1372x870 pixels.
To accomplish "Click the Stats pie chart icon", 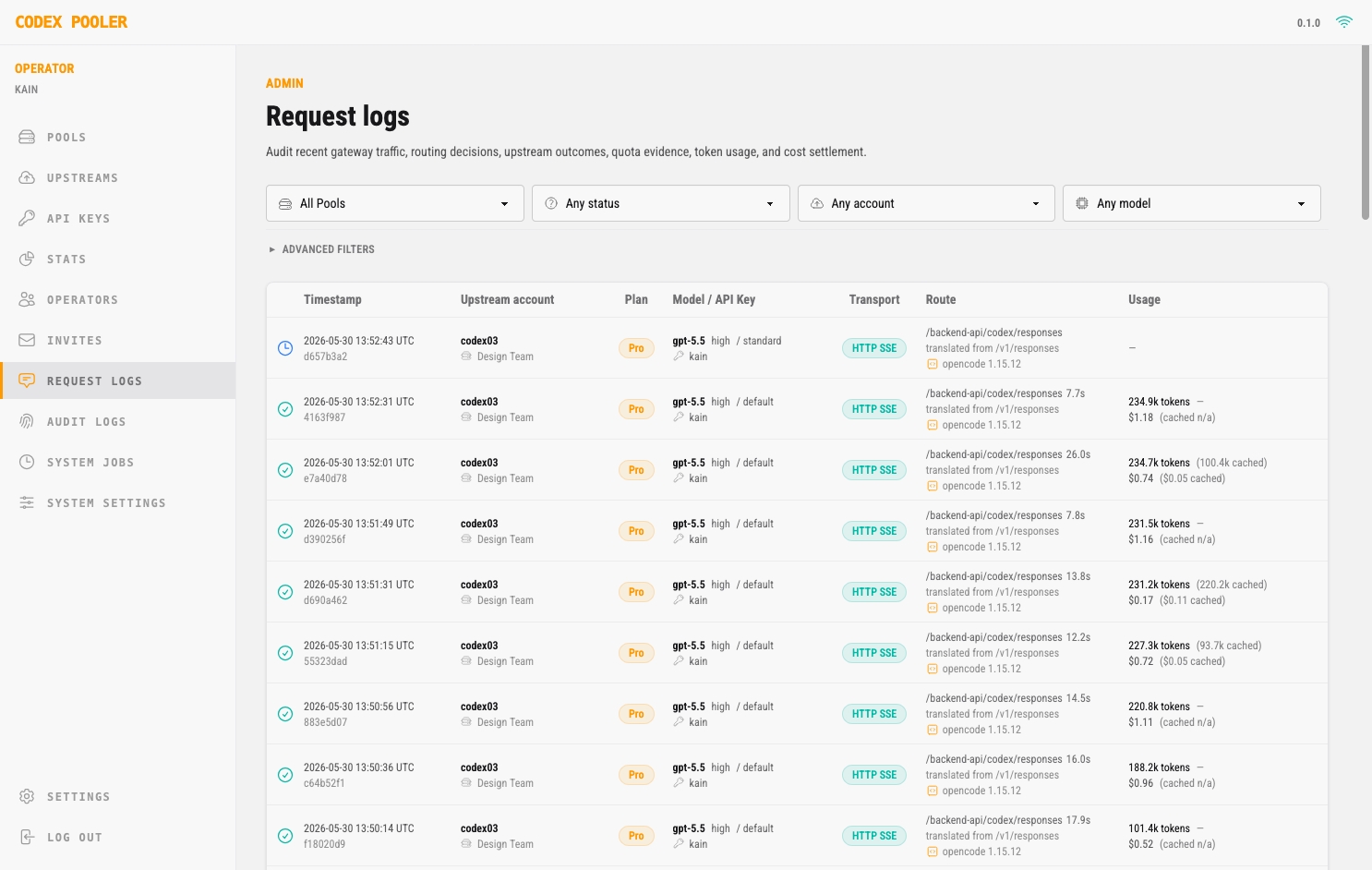I will (x=27, y=259).
